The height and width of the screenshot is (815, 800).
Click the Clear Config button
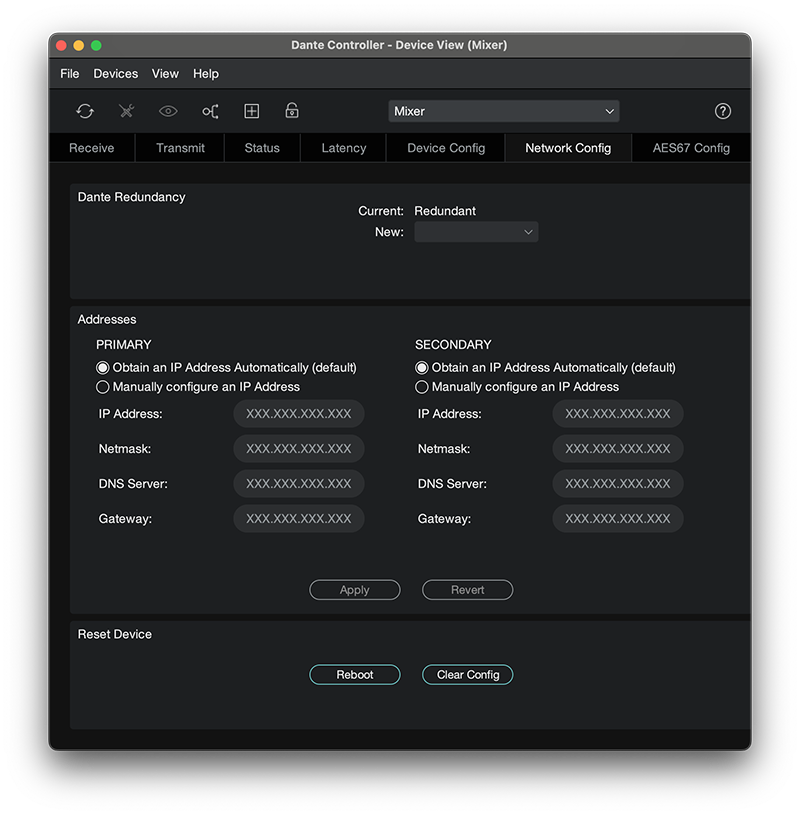(x=467, y=675)
